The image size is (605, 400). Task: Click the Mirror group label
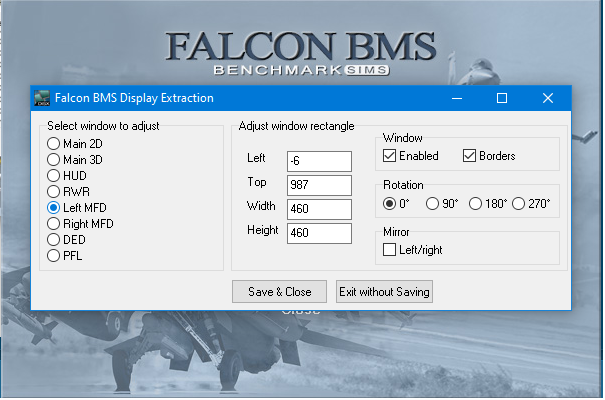pyautogui.click(x=396, y=232)
